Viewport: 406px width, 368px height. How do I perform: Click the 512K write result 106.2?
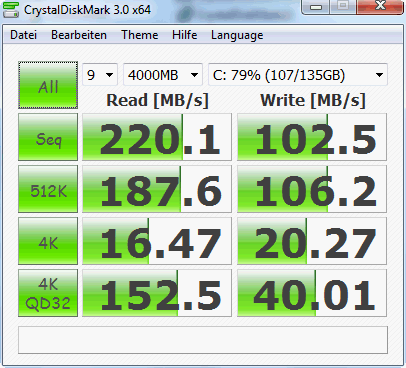[x=312, y=189]
